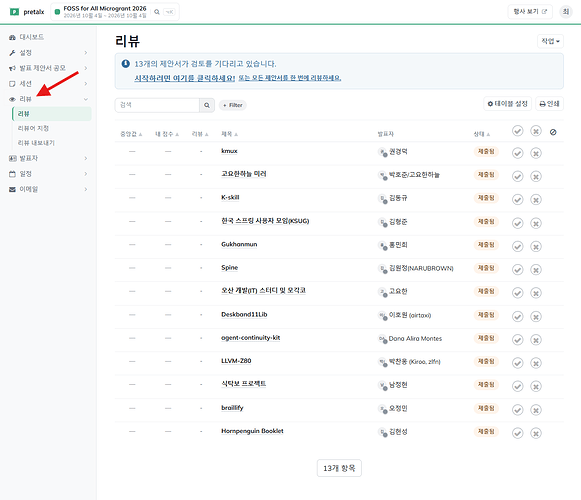Accept the agent-continuity-kit proposal checkmark
The image size is (581, 500).
(x=517, y=340)
